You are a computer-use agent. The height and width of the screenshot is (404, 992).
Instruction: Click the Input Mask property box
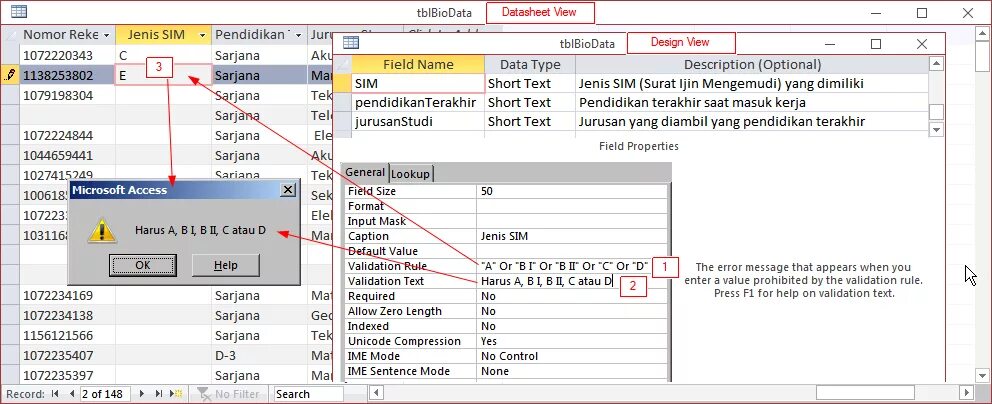click(572, 221)
